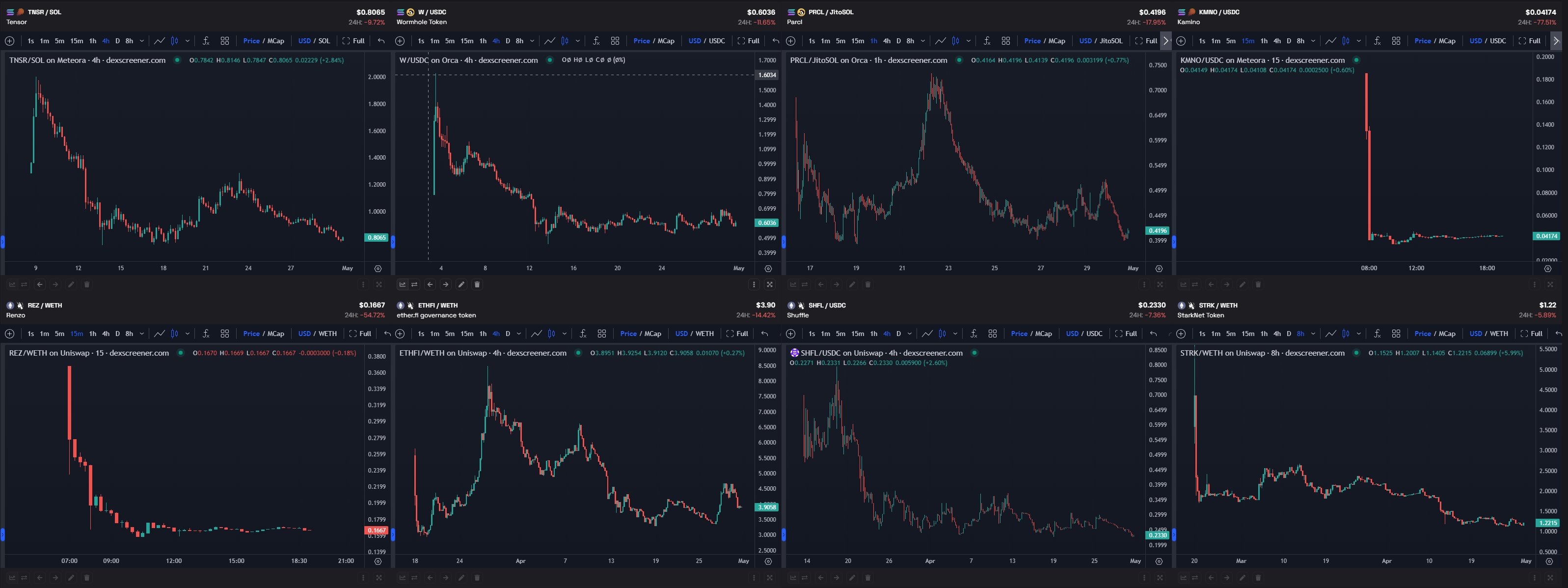Click right scroll arrow on PRCL/JitoSOL toolbar
The width and height of the screenshot is (1568, 588).
(x=1165, y=41)
